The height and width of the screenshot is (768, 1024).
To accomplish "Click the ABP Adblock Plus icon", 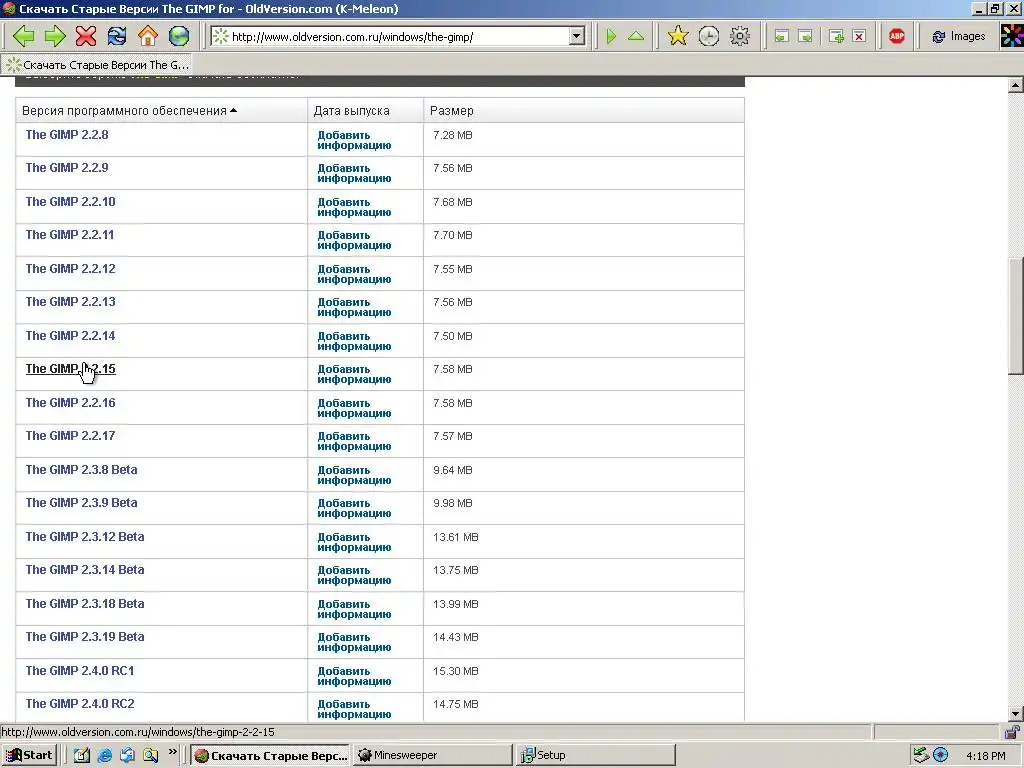I will 897,37.
